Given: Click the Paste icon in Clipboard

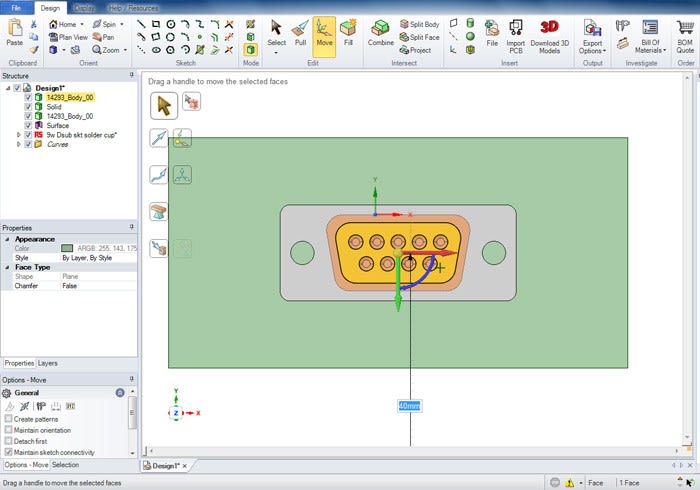Looking at the screenshot, I should coord(15,32).
